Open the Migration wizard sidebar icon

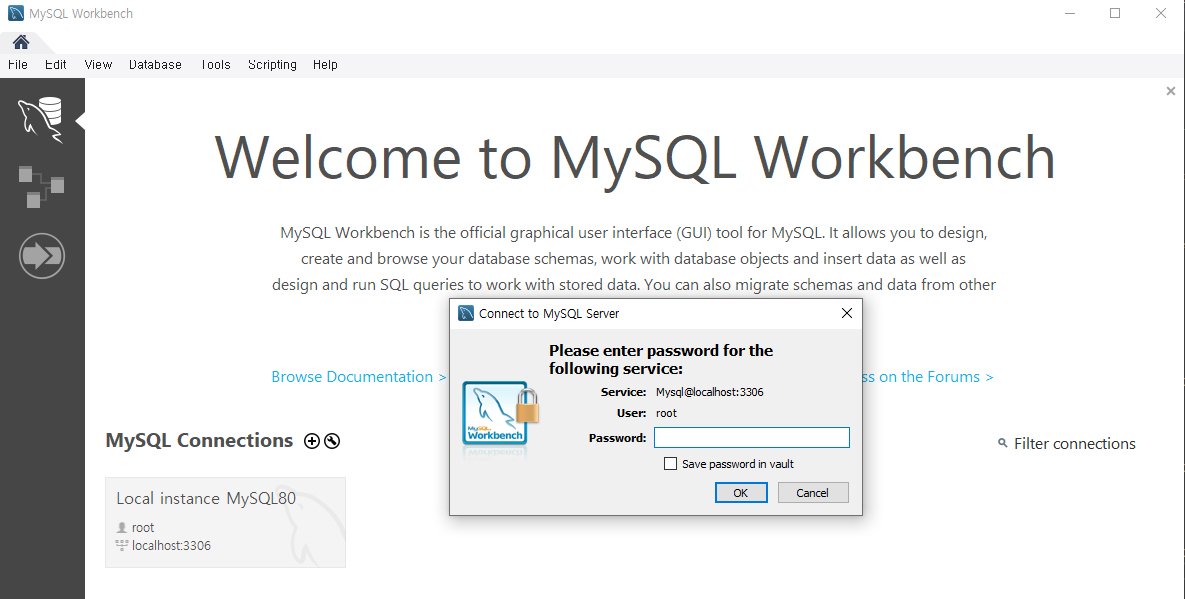tap(42, 255)
